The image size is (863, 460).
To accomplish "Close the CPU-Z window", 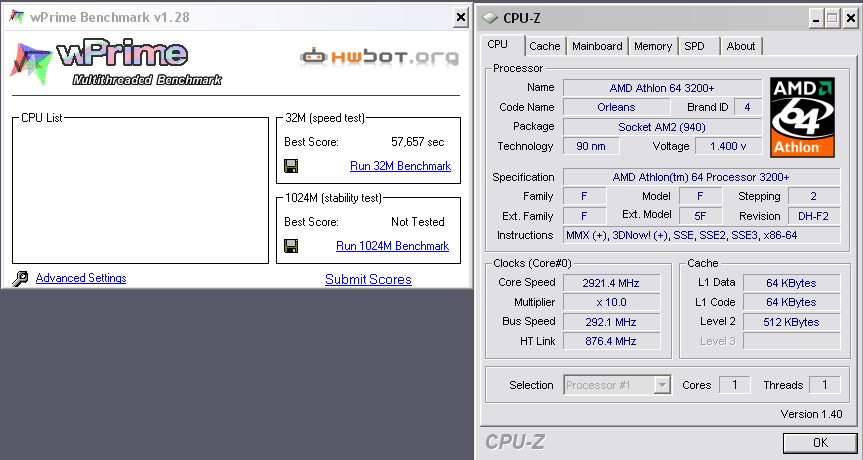I will point(851,19).
